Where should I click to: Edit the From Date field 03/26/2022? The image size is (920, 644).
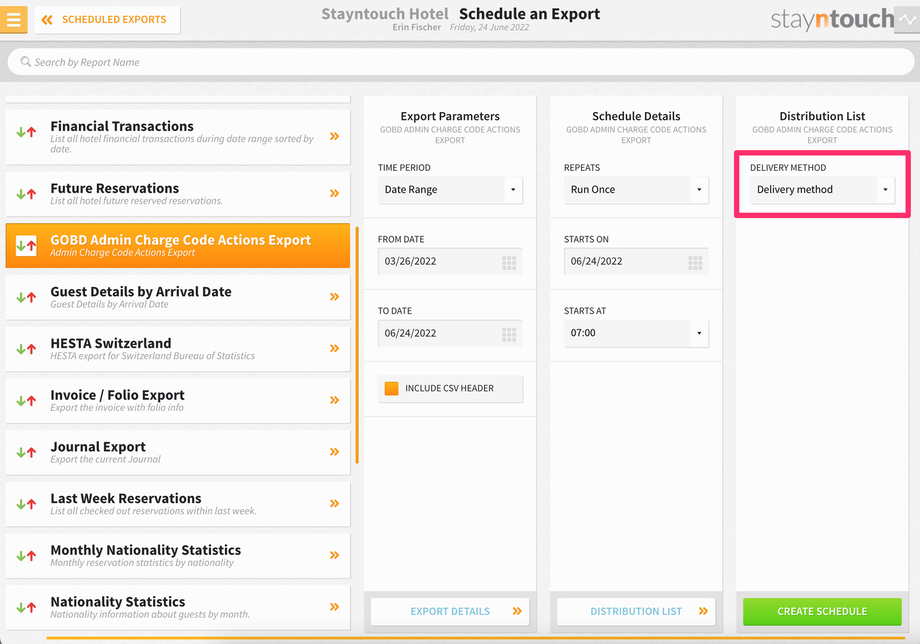450,262
